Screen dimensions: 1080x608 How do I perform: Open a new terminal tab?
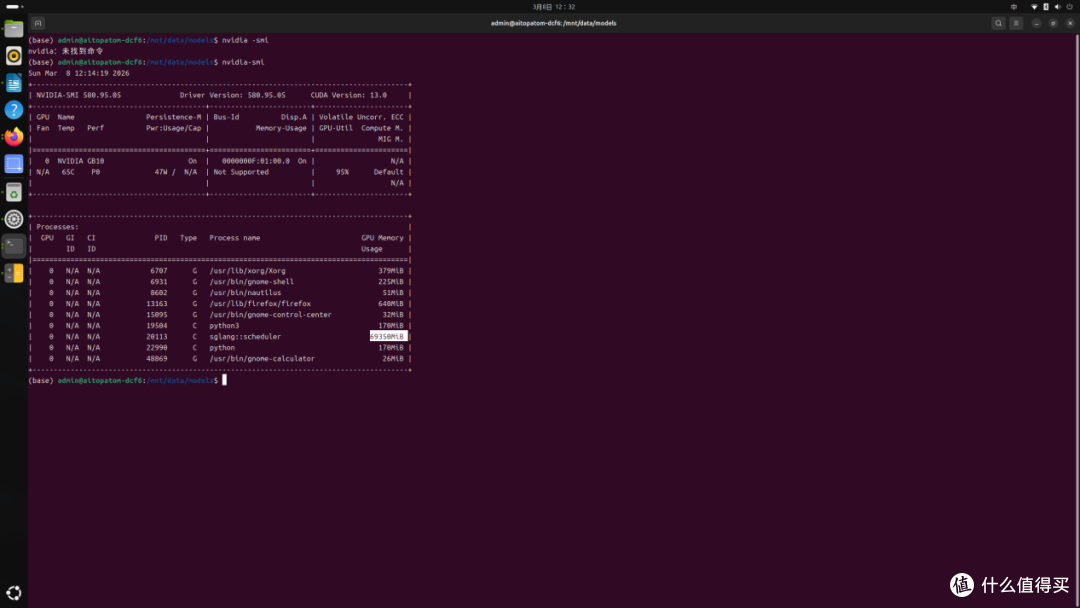(x=38, y=23)
